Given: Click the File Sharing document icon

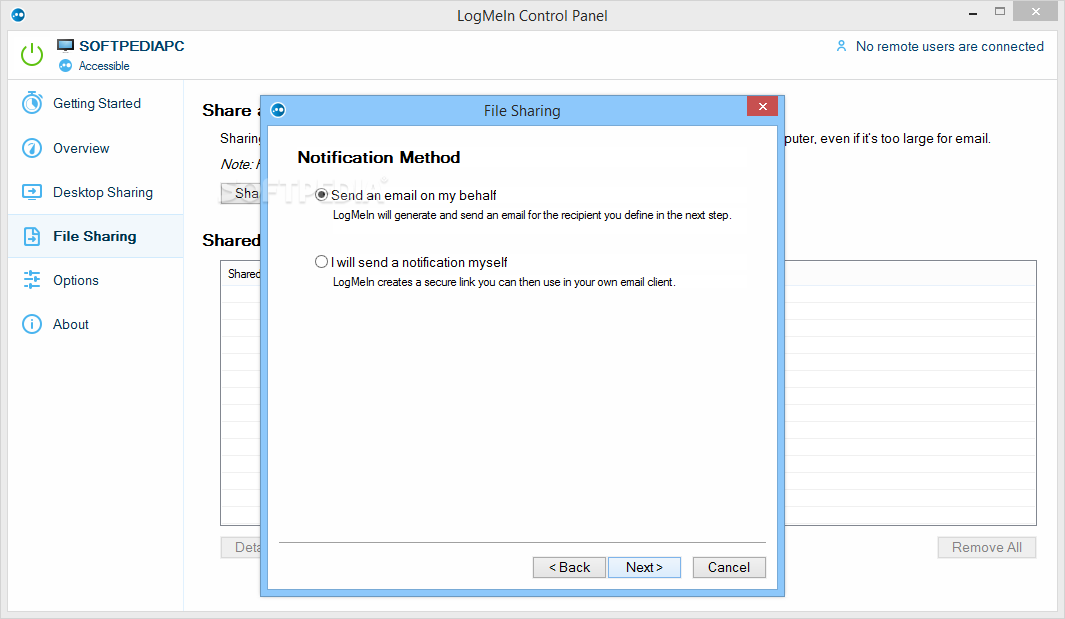Looking at the screenshot, I should point(32,236).
